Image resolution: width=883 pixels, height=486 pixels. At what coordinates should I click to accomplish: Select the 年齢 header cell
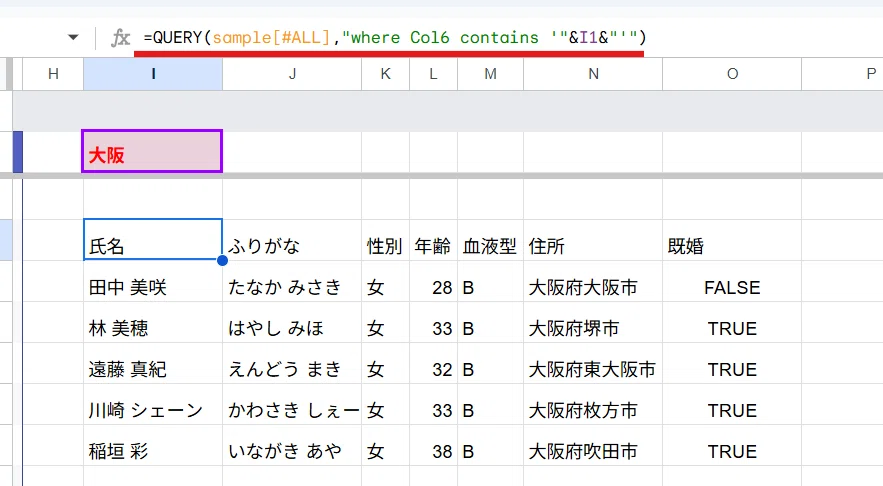[434, 240]
